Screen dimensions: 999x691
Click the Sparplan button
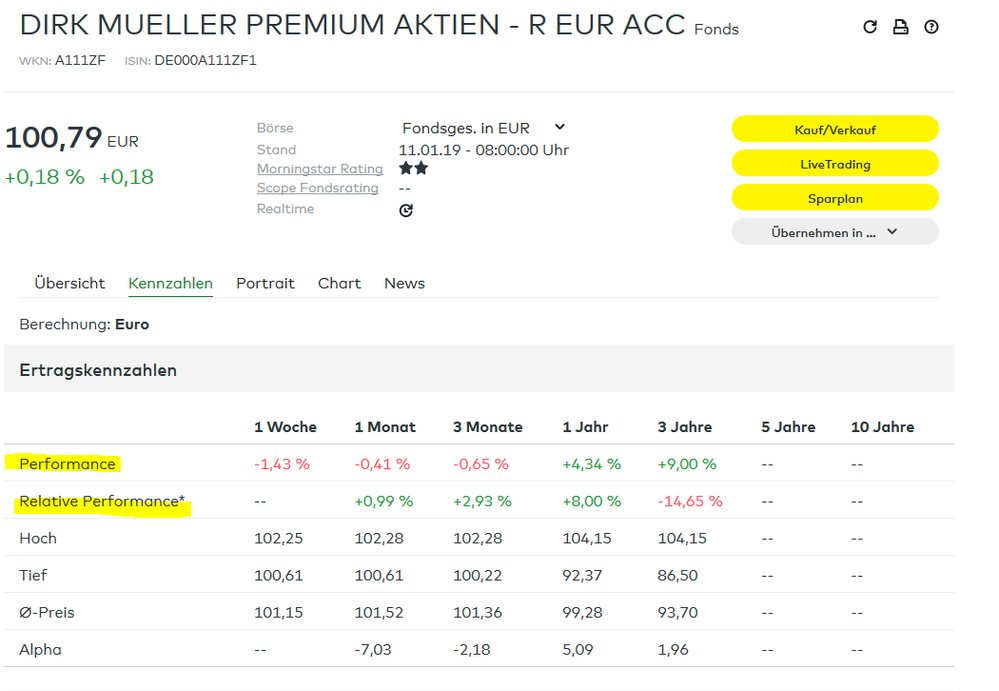point(834,197)
